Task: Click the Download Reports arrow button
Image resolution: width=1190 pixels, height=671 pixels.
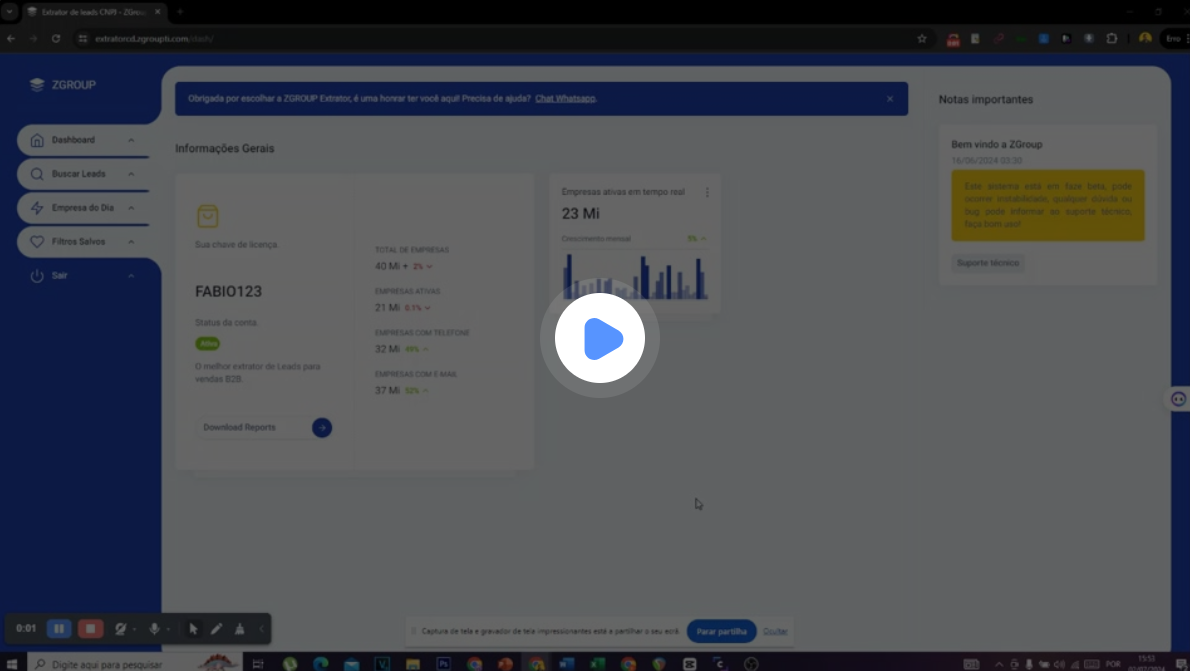Action: tap(322, 427)
